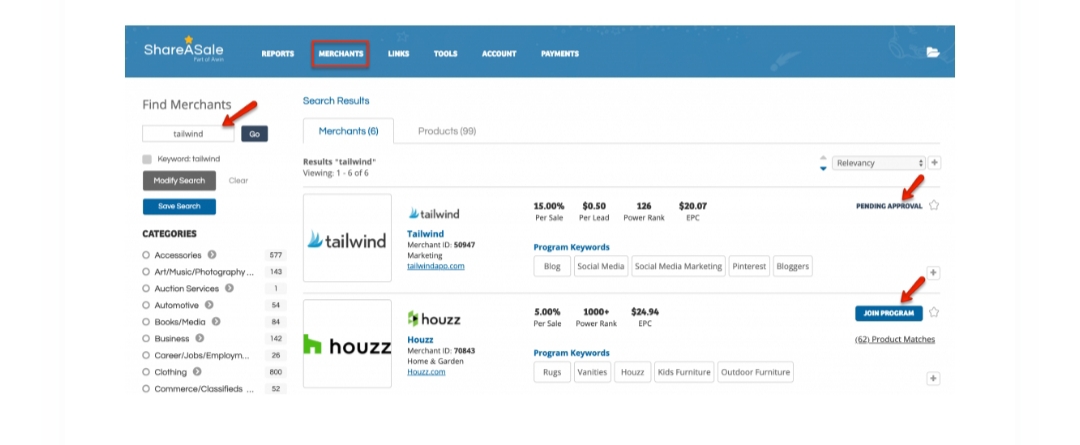
Task: Open the Links menu
Action: point(398,54)
